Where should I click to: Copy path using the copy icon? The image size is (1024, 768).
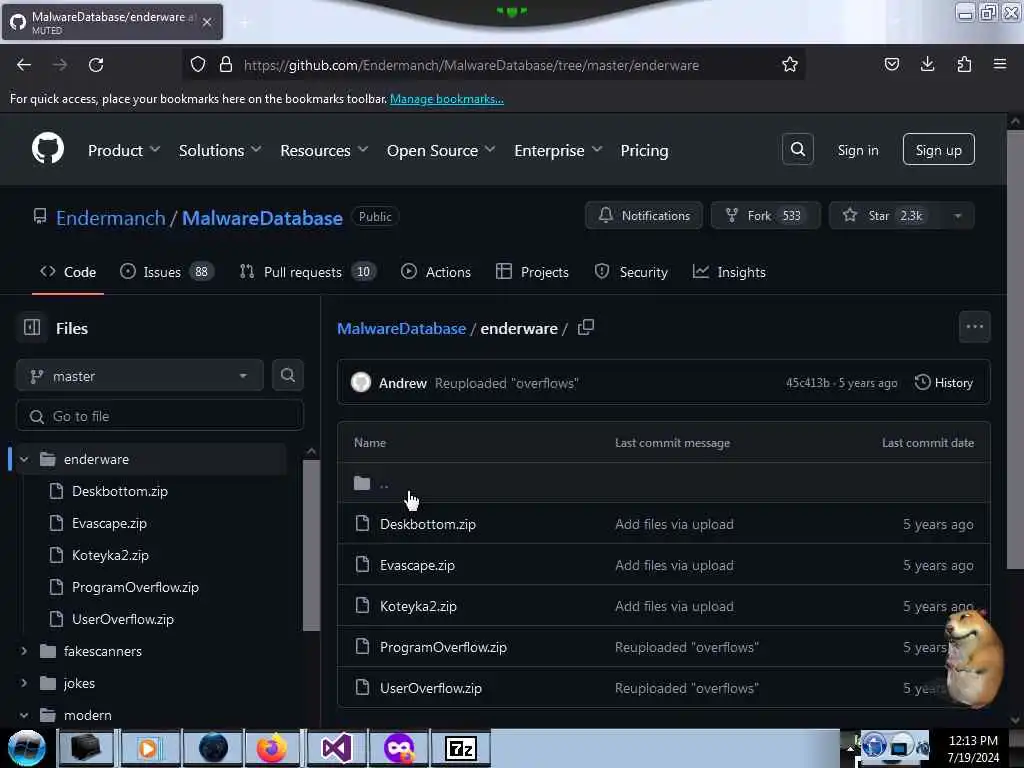pos(586,327)
